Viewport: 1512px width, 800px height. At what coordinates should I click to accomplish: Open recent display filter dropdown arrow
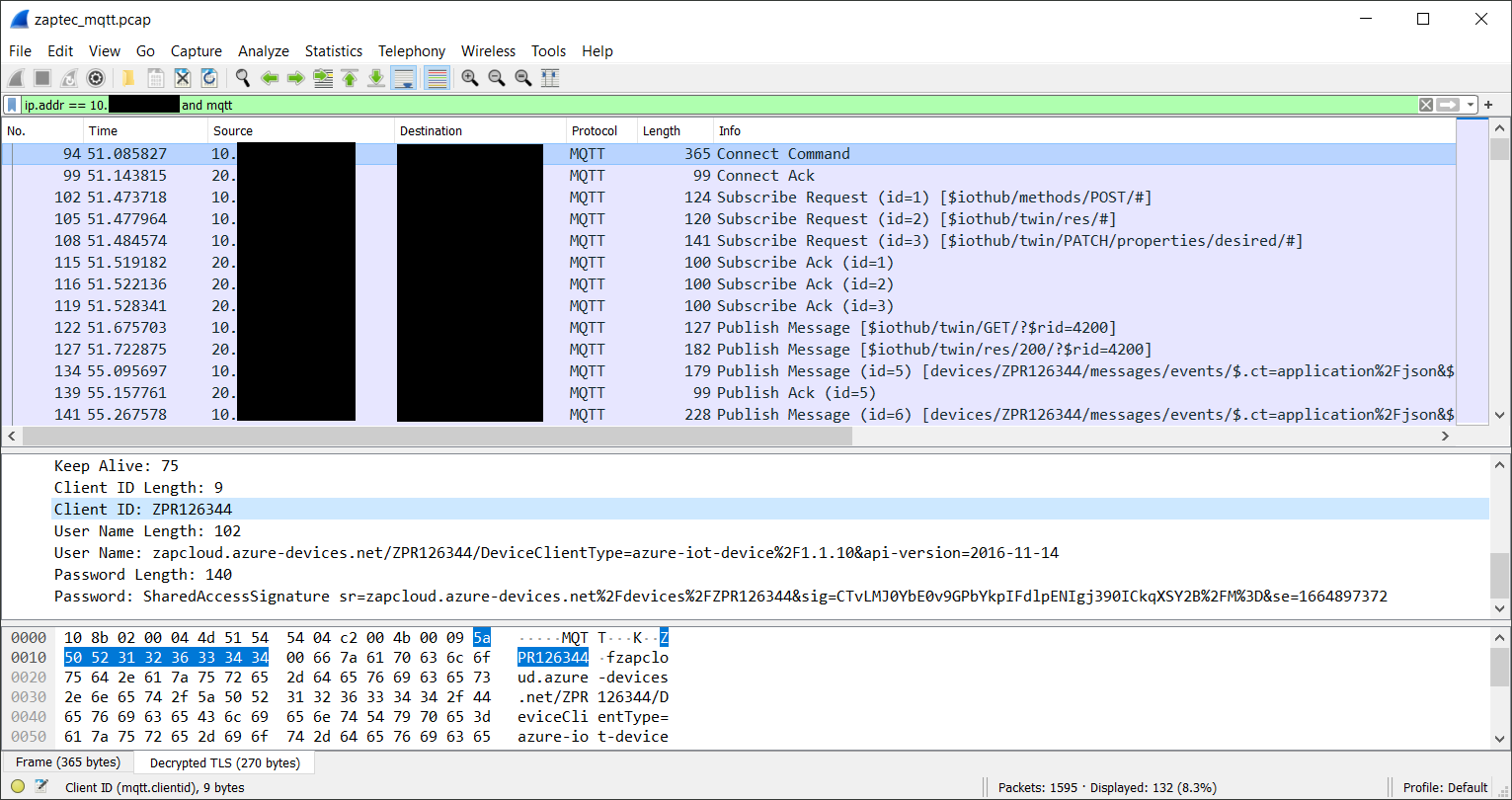pos(1471,105)
